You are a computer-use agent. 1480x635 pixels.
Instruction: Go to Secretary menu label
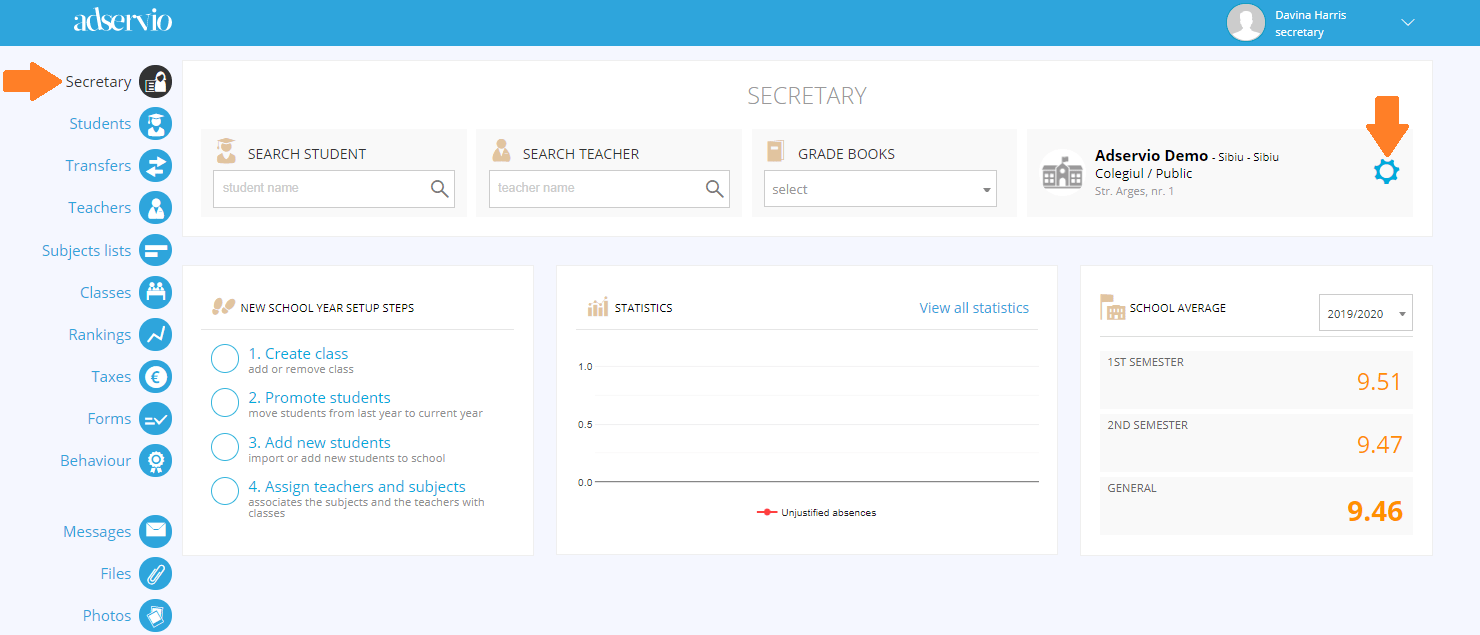98,82
